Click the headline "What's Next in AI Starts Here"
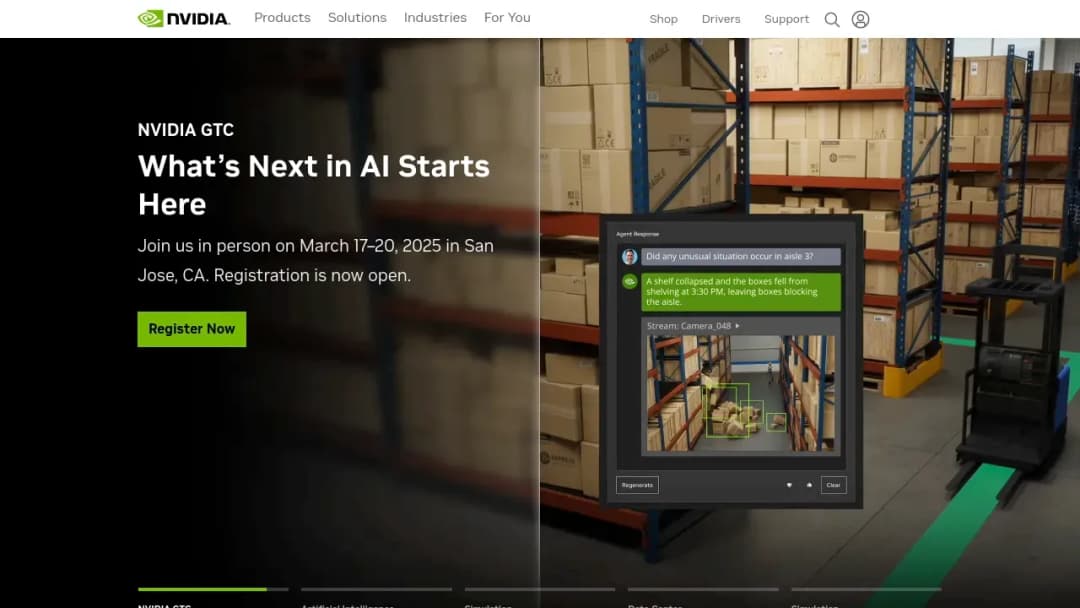The height and width of the screenshot is (608, 1080). 314,185
